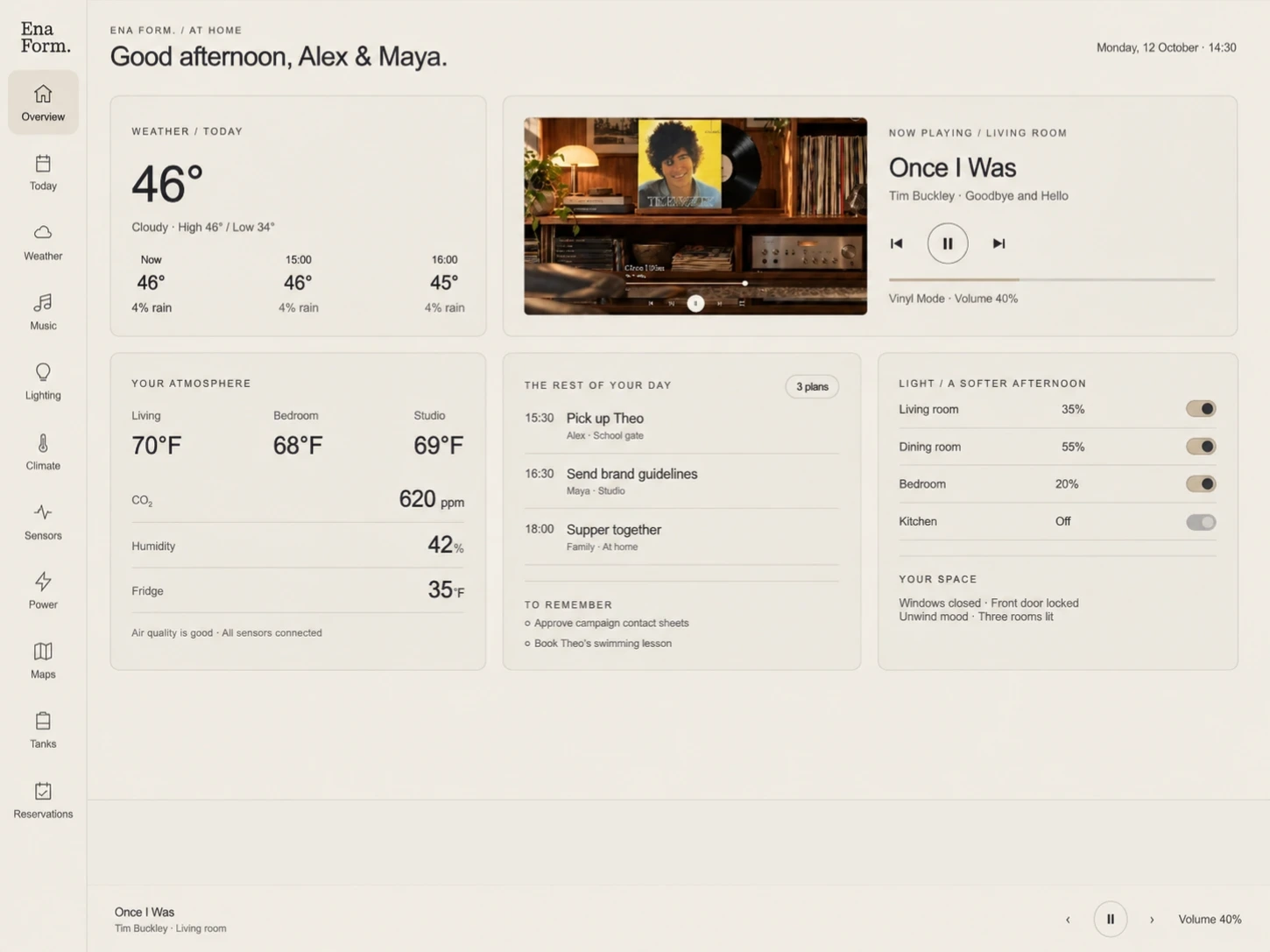Click the Kitchen Off brightness value

pyautogui.click(x=1063, y=521)
